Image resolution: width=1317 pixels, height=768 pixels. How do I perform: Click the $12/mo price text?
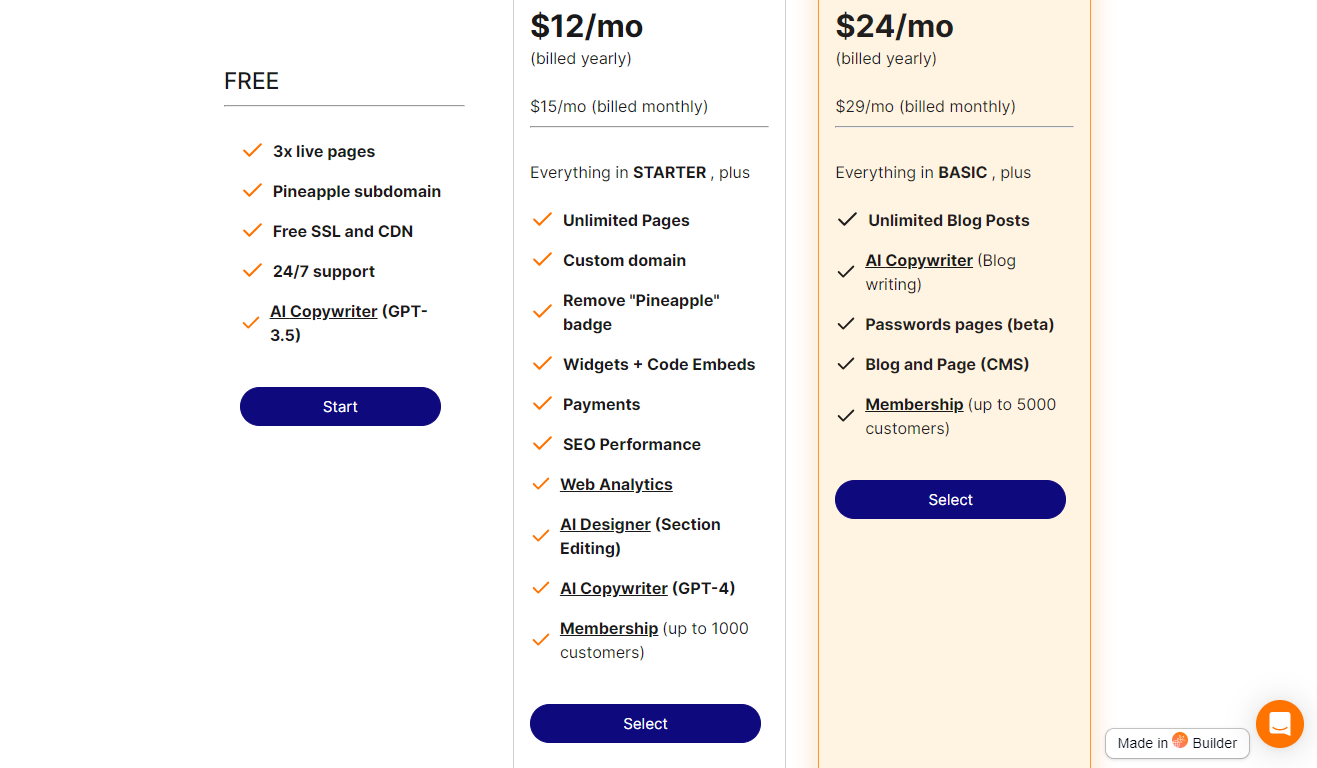coord(587,25)
